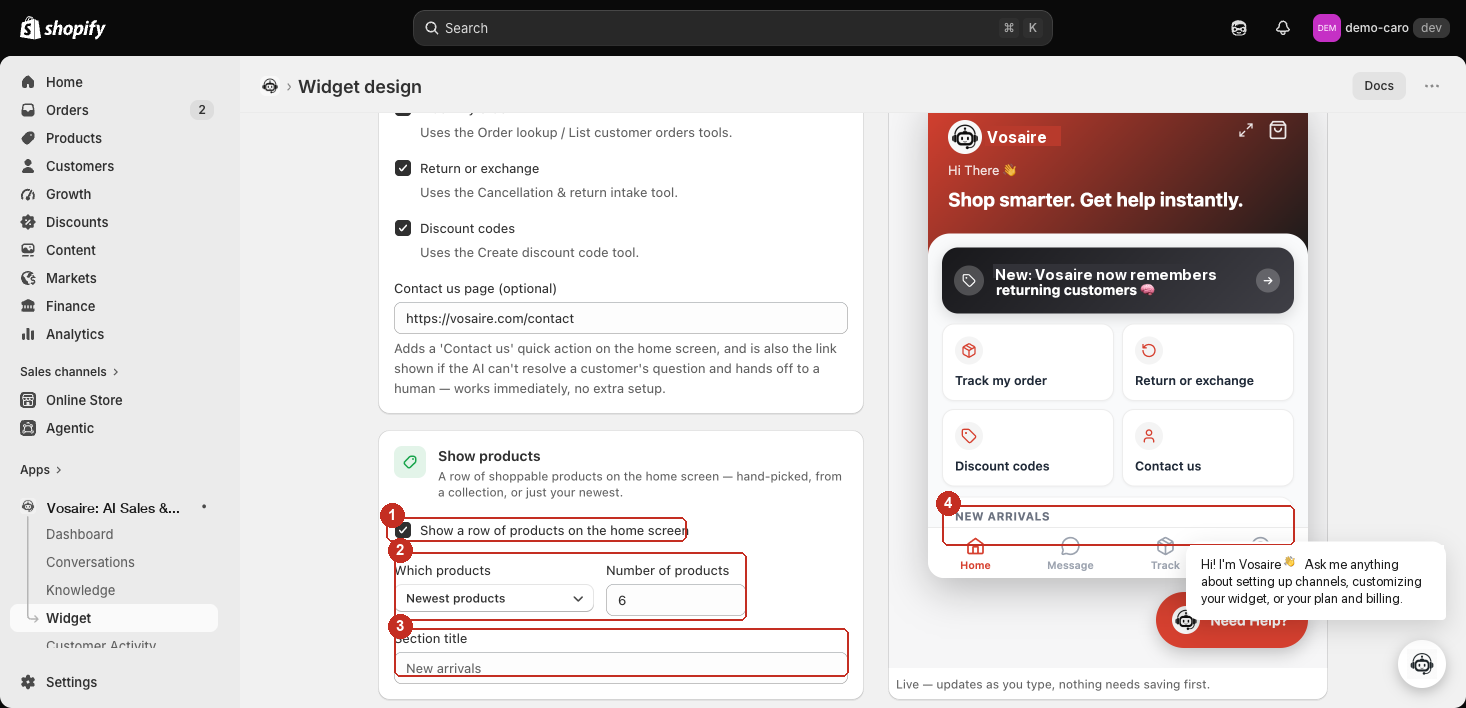The image size is (1466, 708).
Task: Open Customers in the sidebar
Action: 80,166
